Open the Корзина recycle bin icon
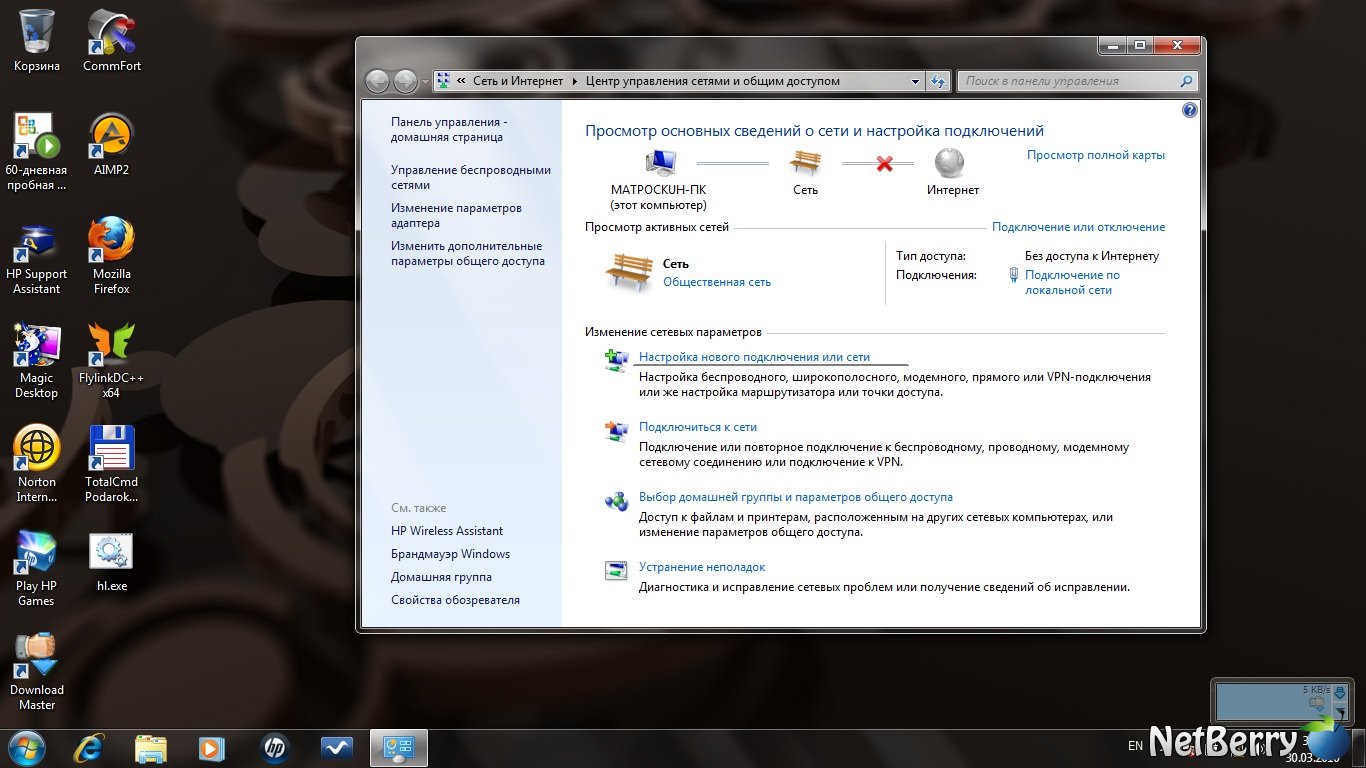 [37, 40]
